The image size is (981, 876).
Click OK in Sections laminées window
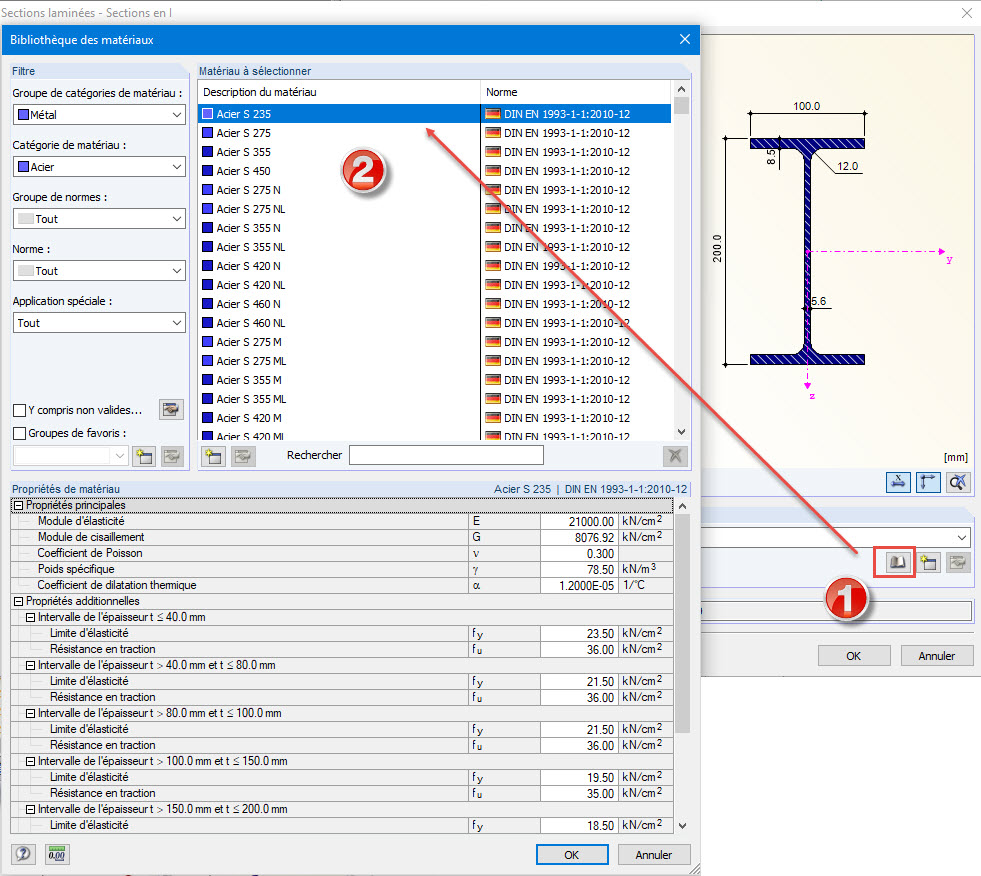point(853,656)
